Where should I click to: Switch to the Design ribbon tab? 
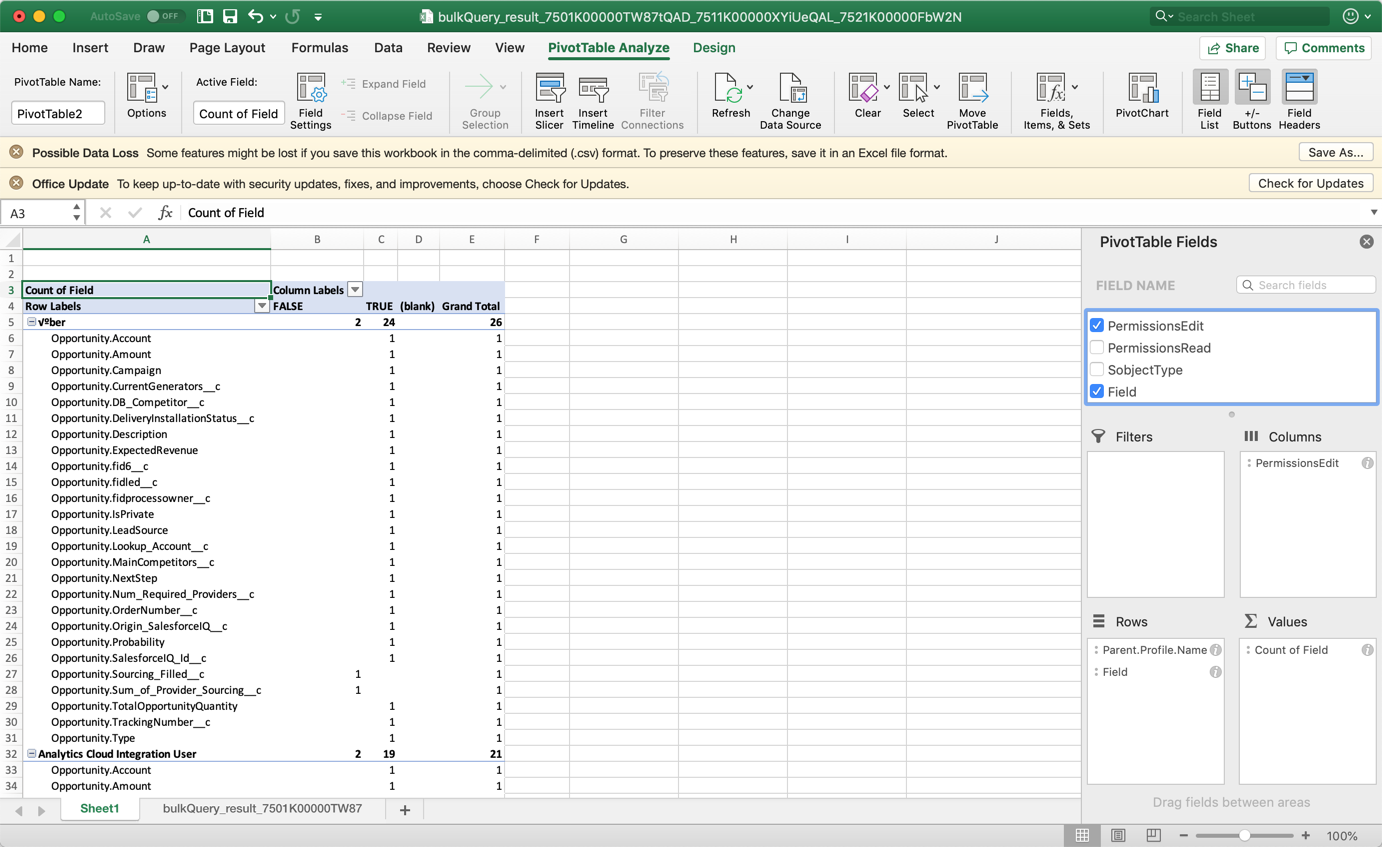[713, 47]
